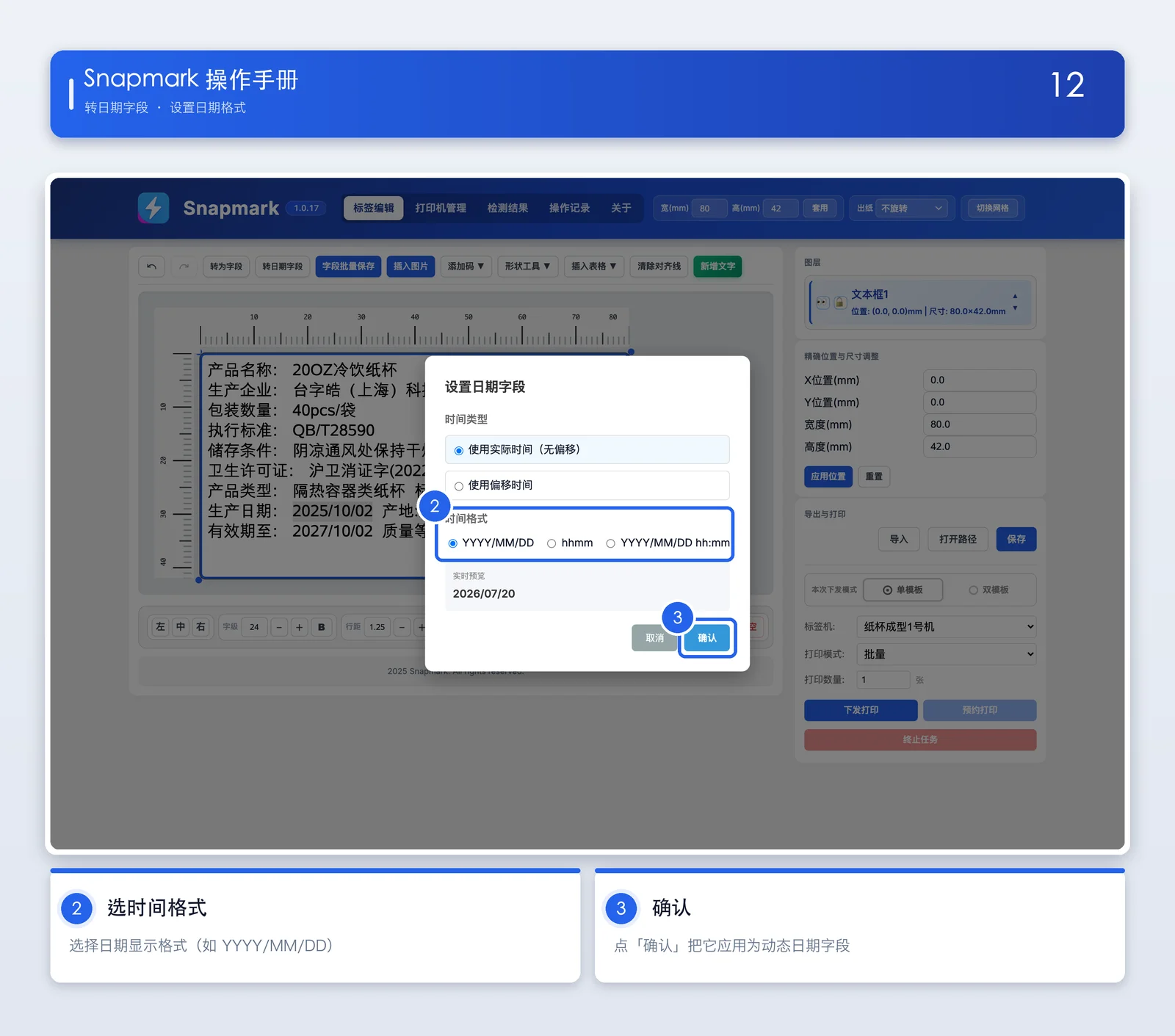Switch to the 标签编辑 tab

pos(374,209)
